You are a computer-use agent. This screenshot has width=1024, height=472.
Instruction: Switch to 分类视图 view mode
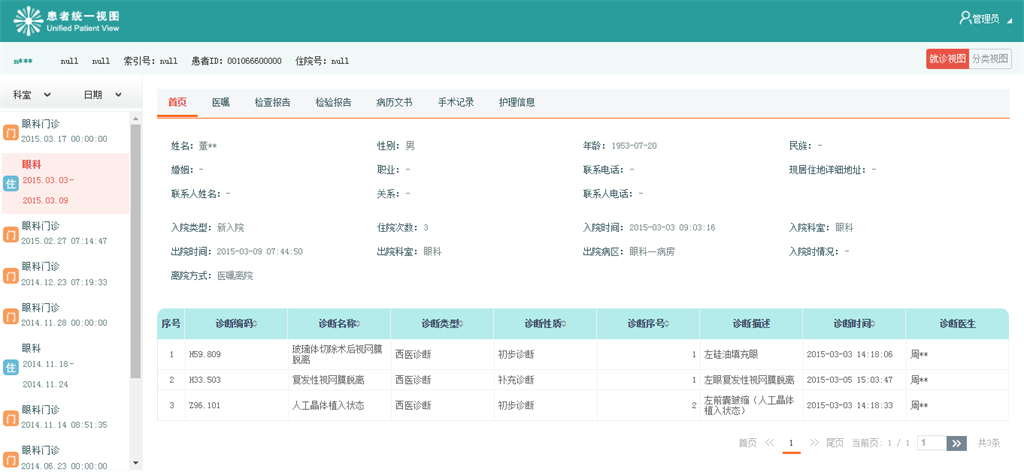tap(990, 59)
